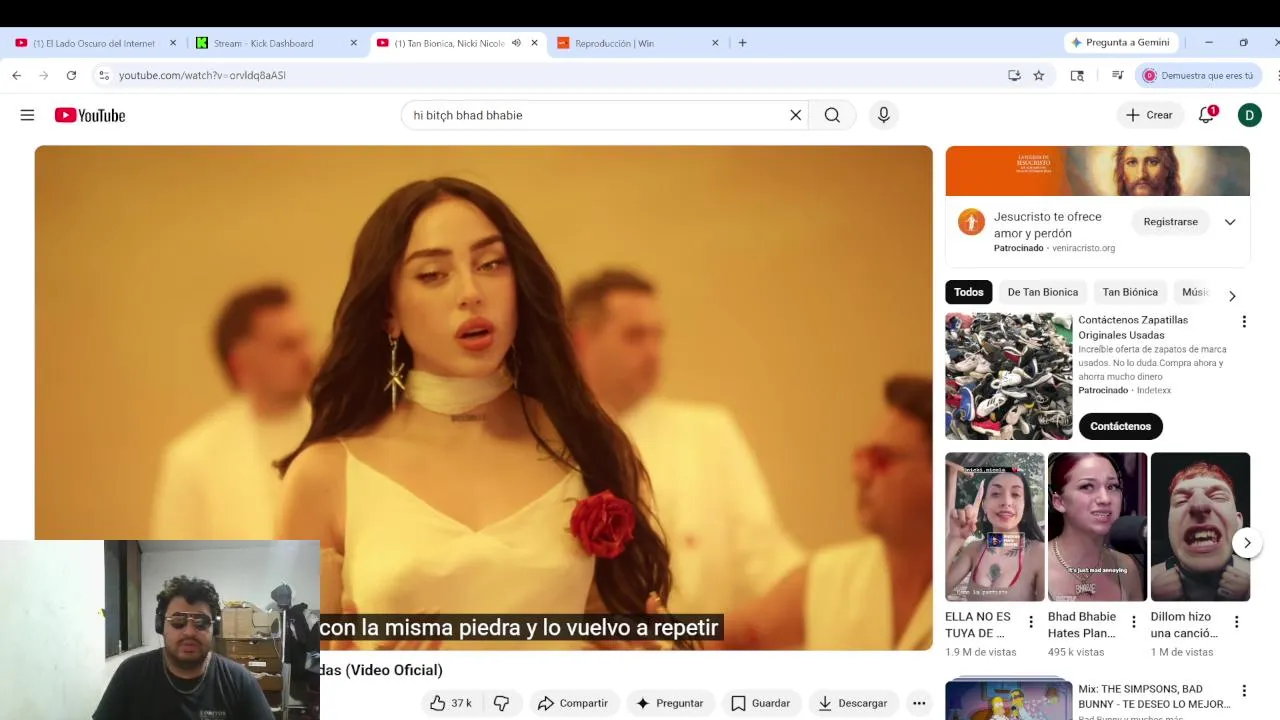Open options for Bhad Bhabie Hates short

pos(1134,622)
